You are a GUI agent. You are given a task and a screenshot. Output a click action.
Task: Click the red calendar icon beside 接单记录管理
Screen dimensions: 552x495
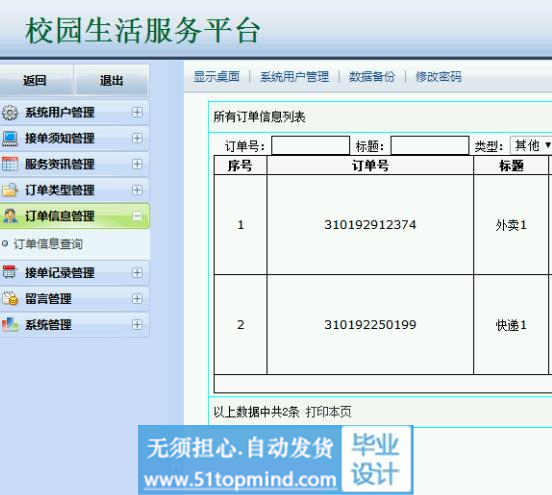[x=10, y=272]
